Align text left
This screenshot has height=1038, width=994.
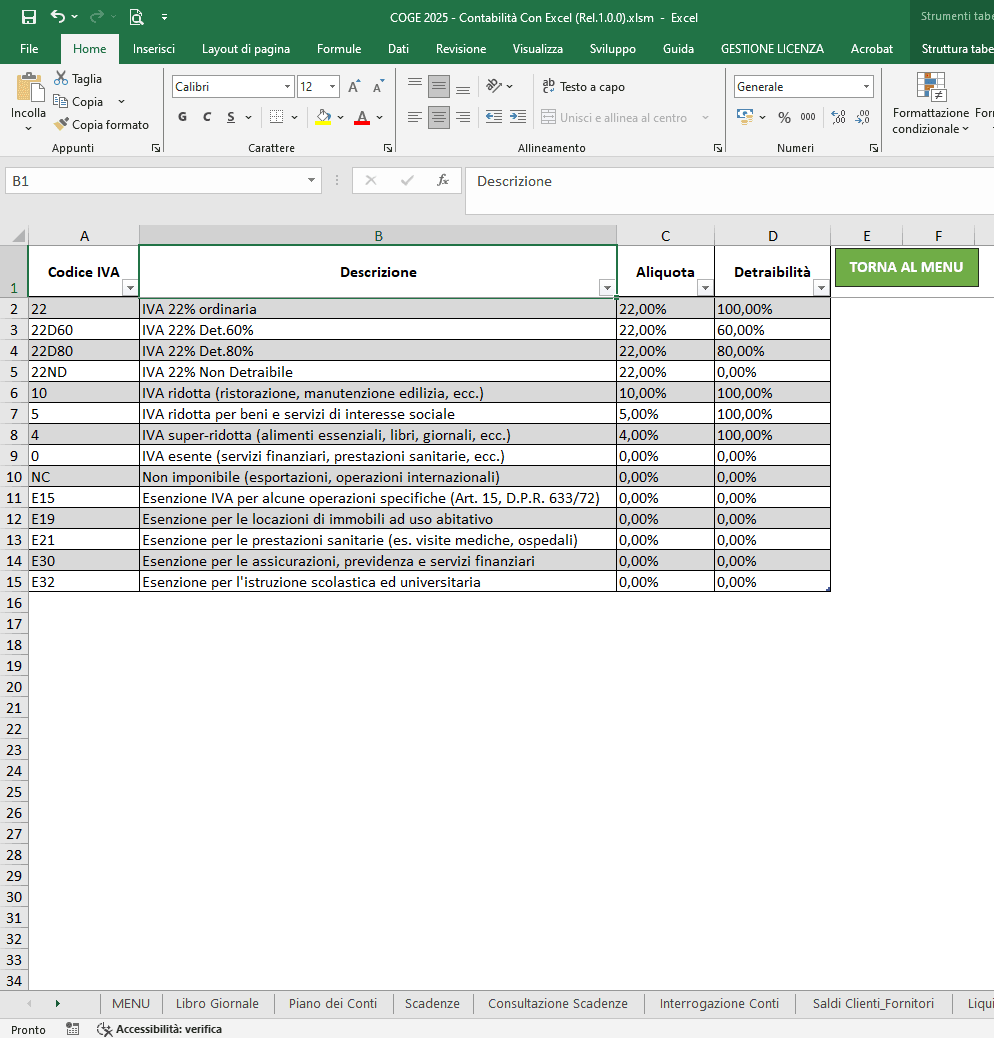pos(415,117)
